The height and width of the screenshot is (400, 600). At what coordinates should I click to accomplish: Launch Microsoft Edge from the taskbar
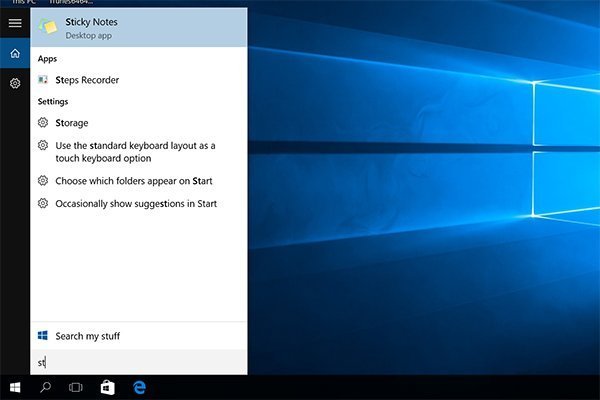139,387
